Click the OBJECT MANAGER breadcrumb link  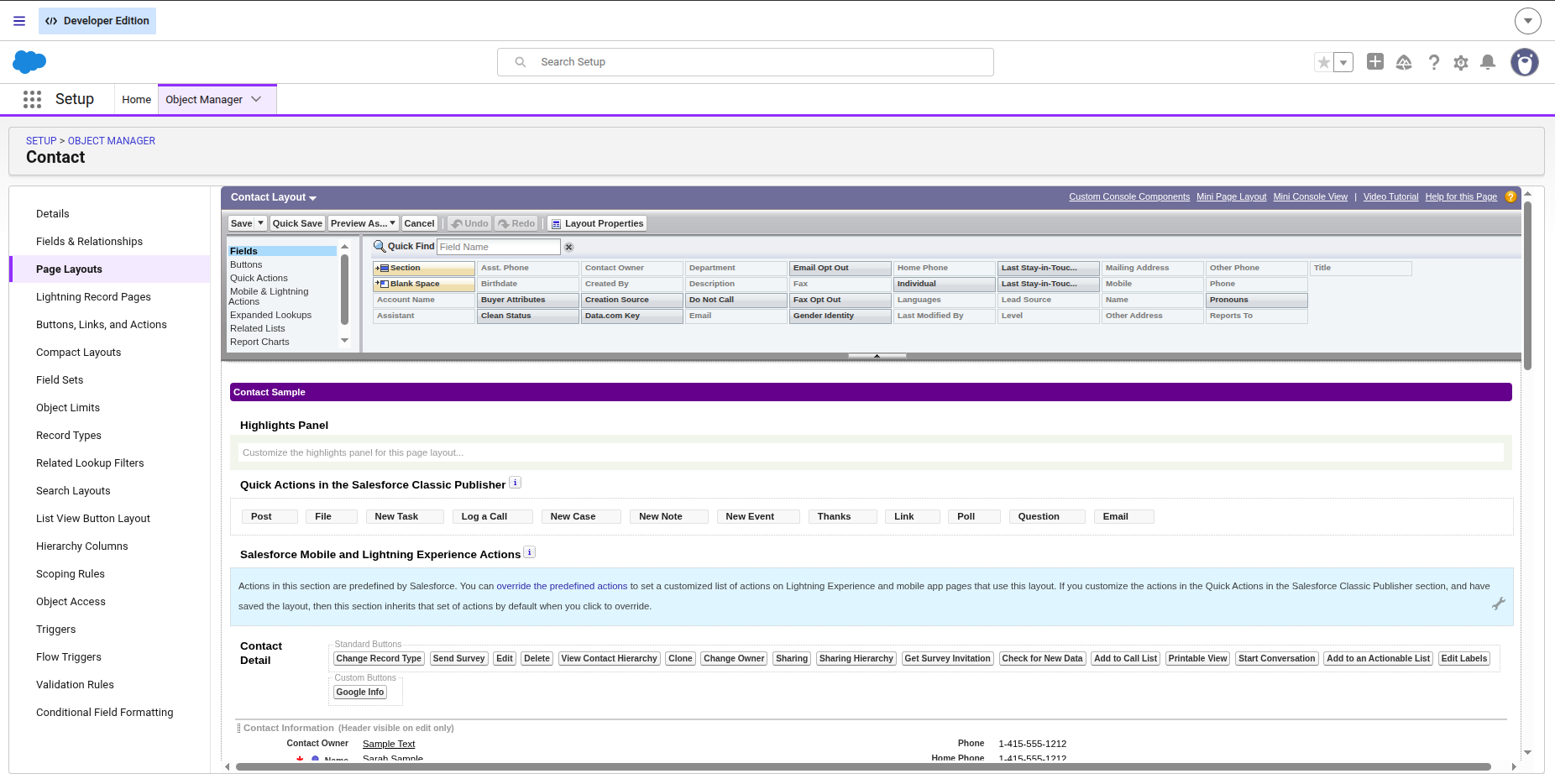click(112, 141)
